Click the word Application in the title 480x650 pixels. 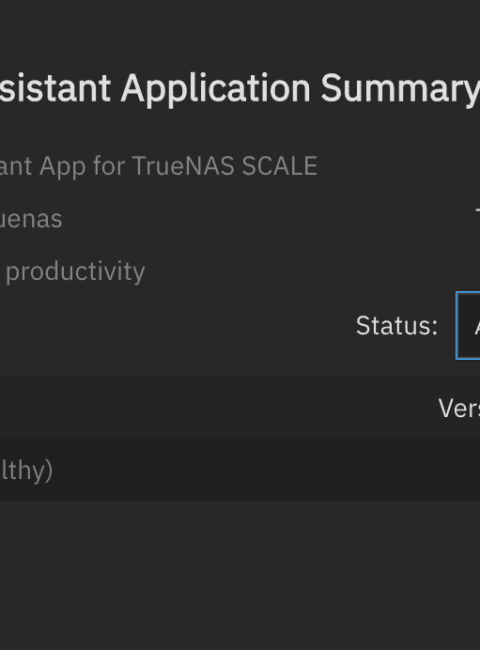tap(216, 89)
